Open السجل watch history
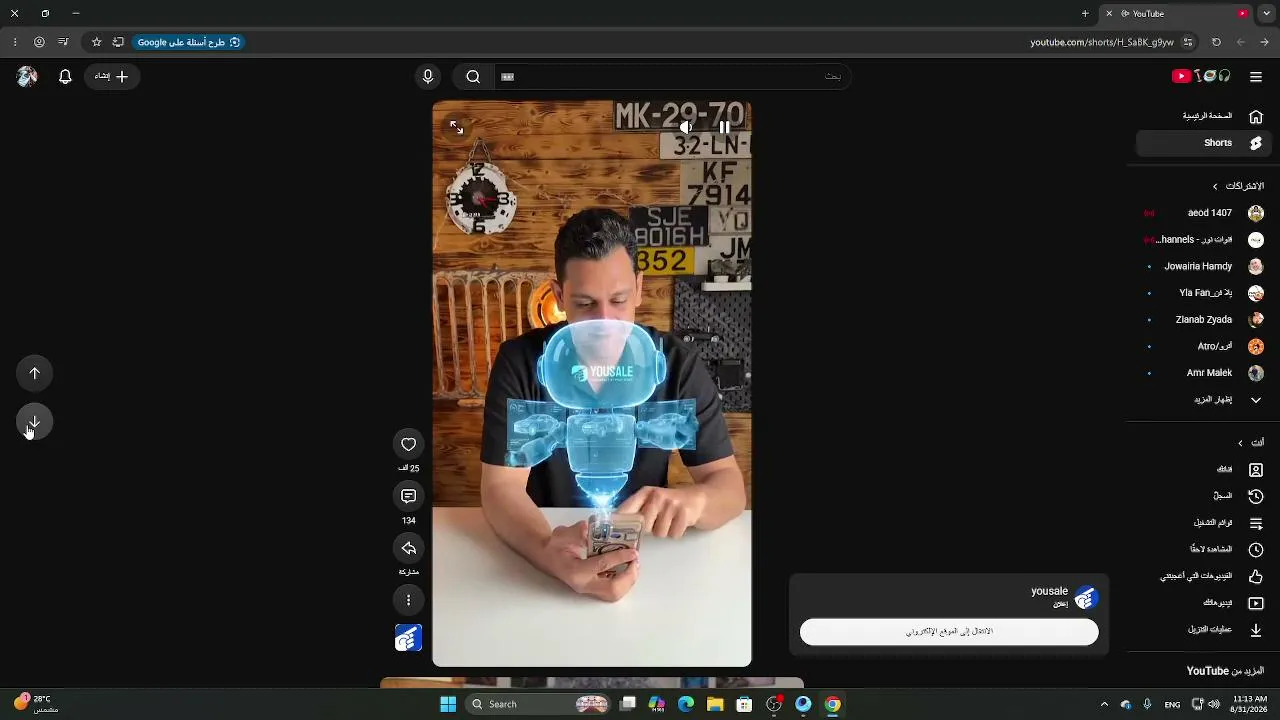1280x720 pixels. [x=1204, y=496]
